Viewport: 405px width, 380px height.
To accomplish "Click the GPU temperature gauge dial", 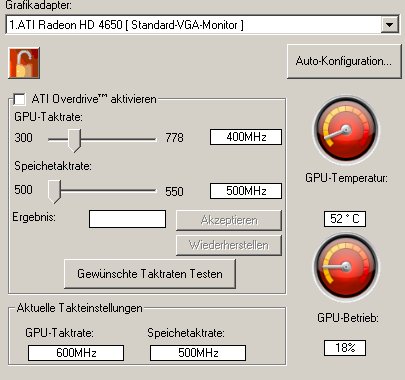I will (x=346, y=131).
